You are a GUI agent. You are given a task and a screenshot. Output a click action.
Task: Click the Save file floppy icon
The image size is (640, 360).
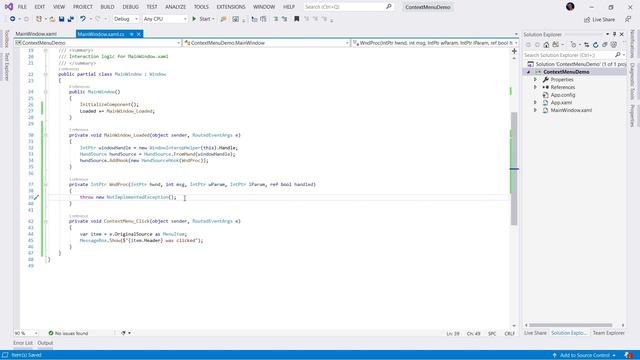(62, 19)
